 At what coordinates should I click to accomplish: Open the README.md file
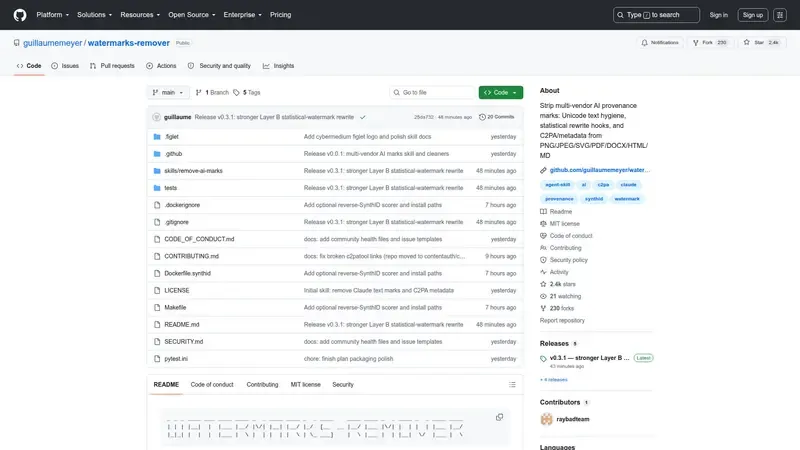click(x=182, y=324)
